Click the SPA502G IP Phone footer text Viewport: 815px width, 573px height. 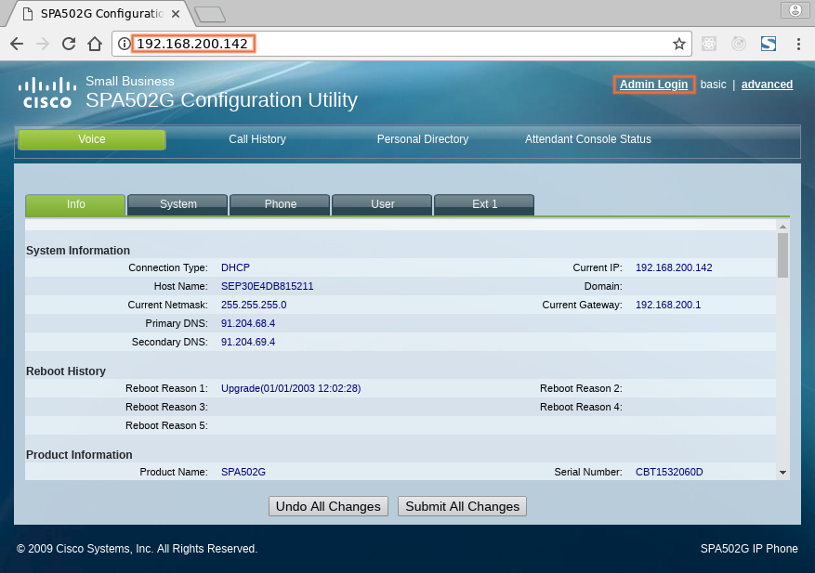coord(749,549)
